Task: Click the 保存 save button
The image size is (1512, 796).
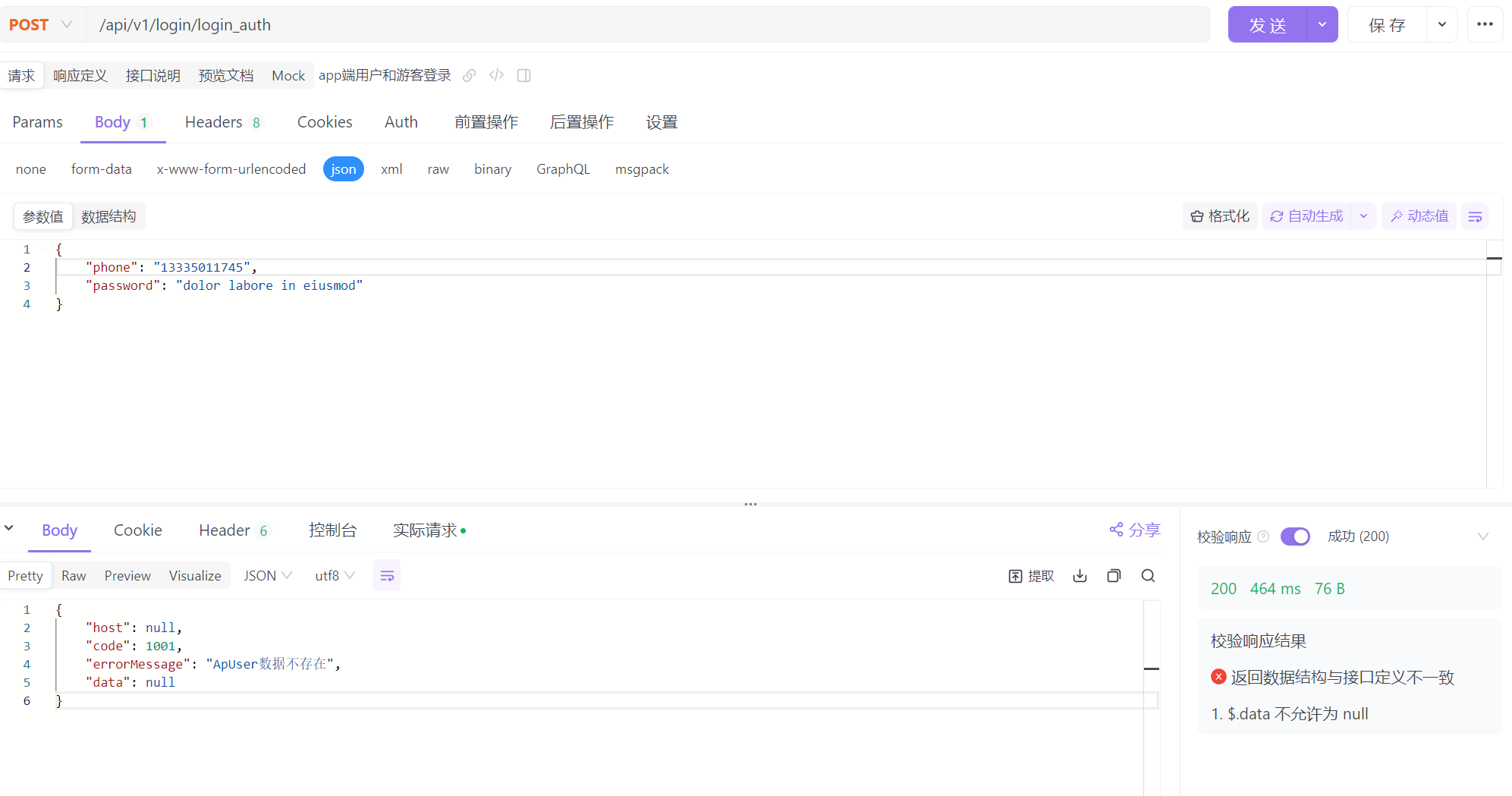Action: click(1387, 24)
